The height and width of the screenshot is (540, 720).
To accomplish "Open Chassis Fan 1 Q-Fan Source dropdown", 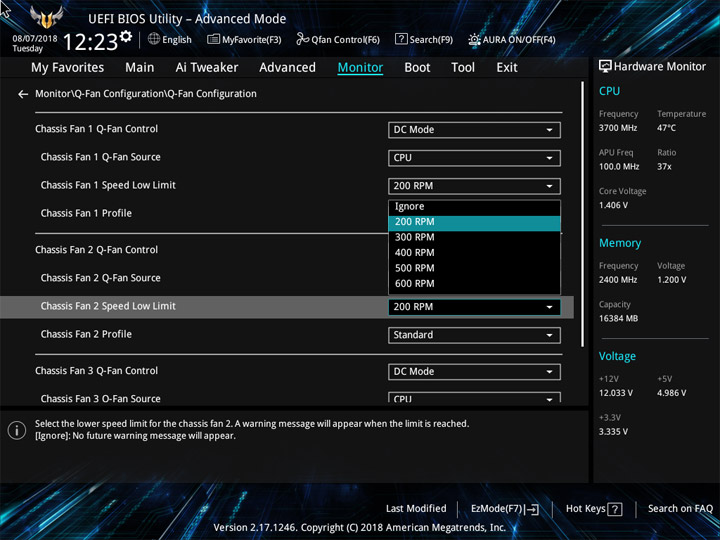I will tap(474, 158).
